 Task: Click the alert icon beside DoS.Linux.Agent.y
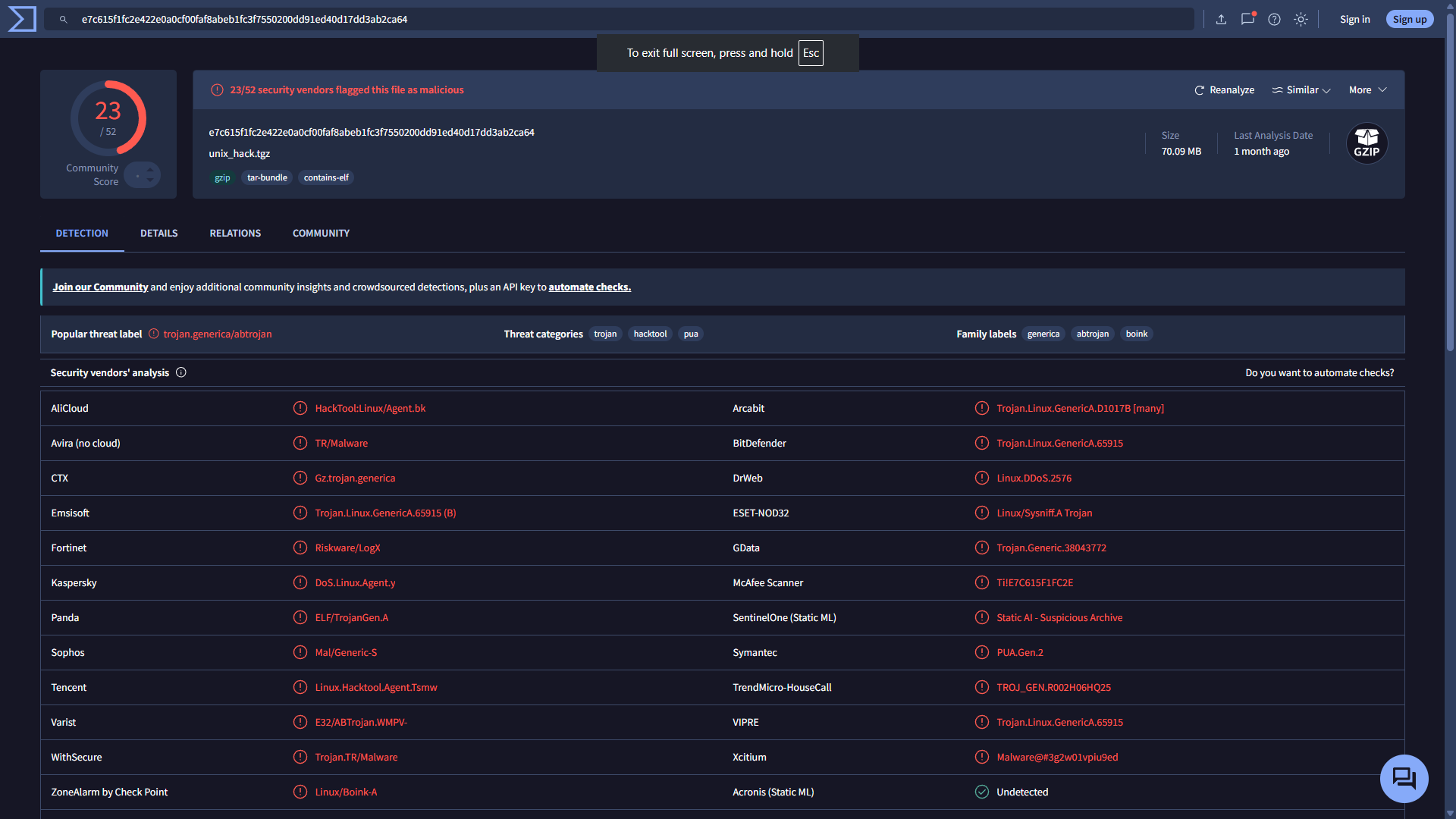tap(300, 582)
